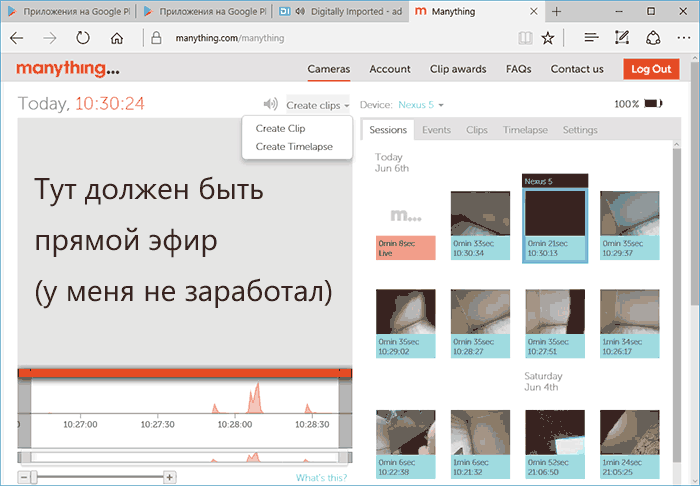Viewport: 700px width, 486px height.
Task: Open the session recorded at 10:29:02
Action: tap(405, 324)
